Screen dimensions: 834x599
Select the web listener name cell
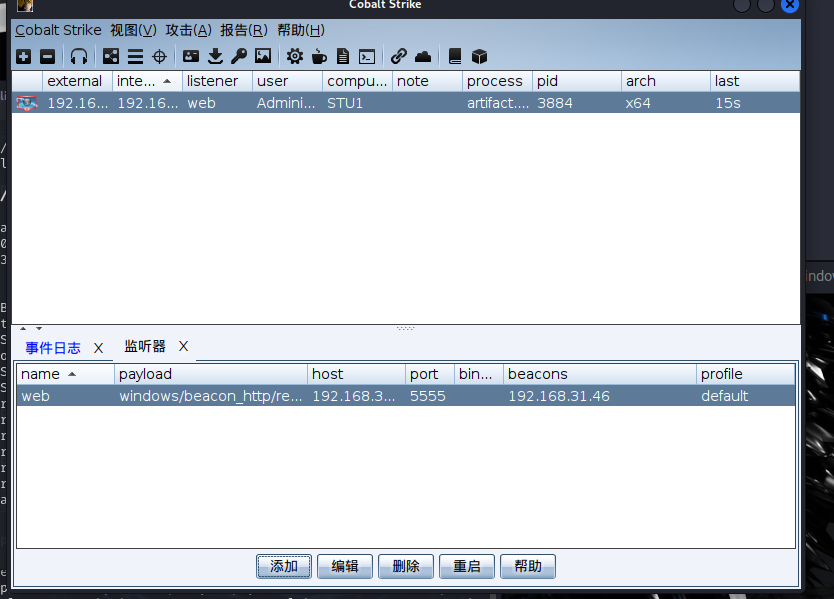click(x=65, y=396)
